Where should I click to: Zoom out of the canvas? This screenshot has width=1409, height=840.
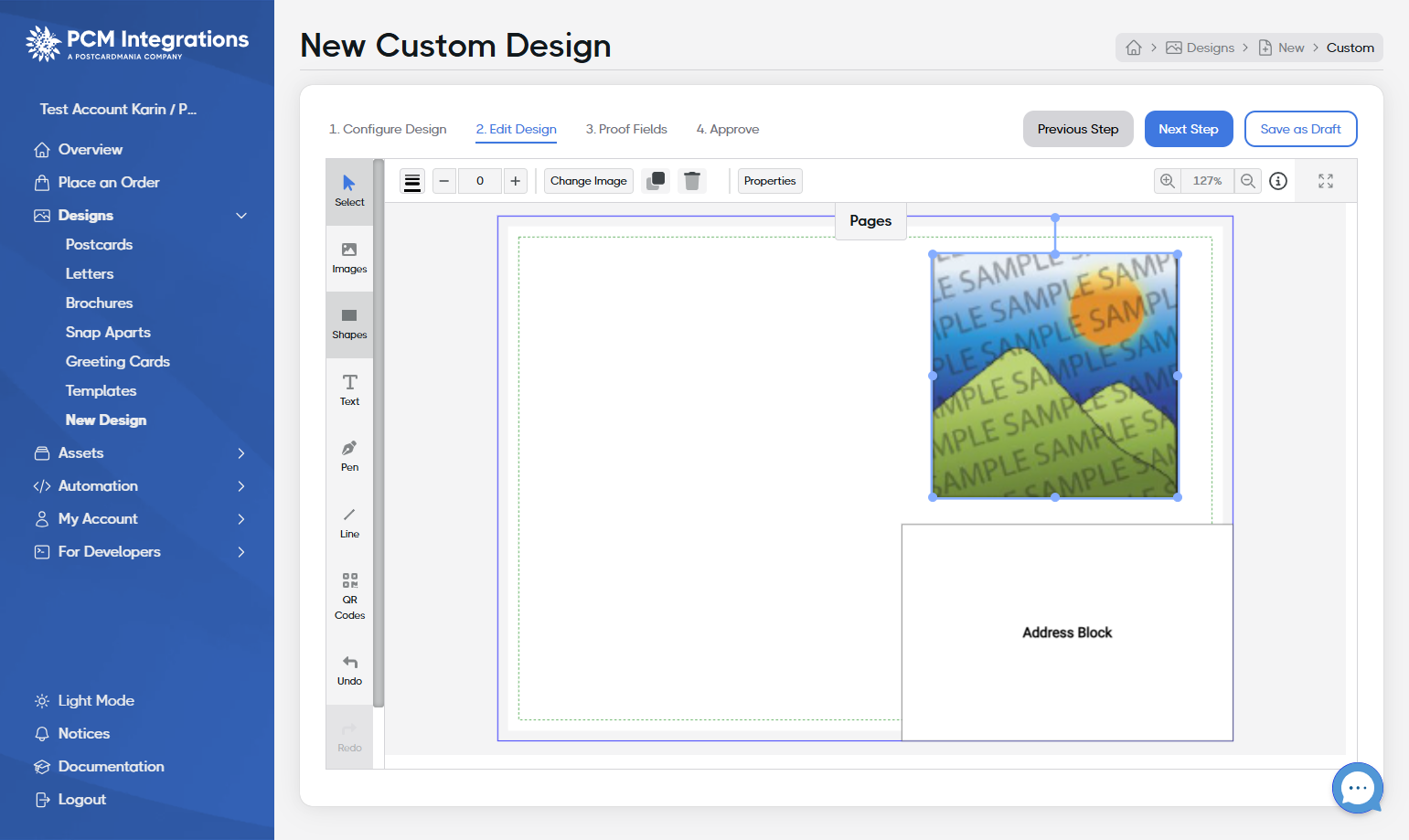point(1248,181)
